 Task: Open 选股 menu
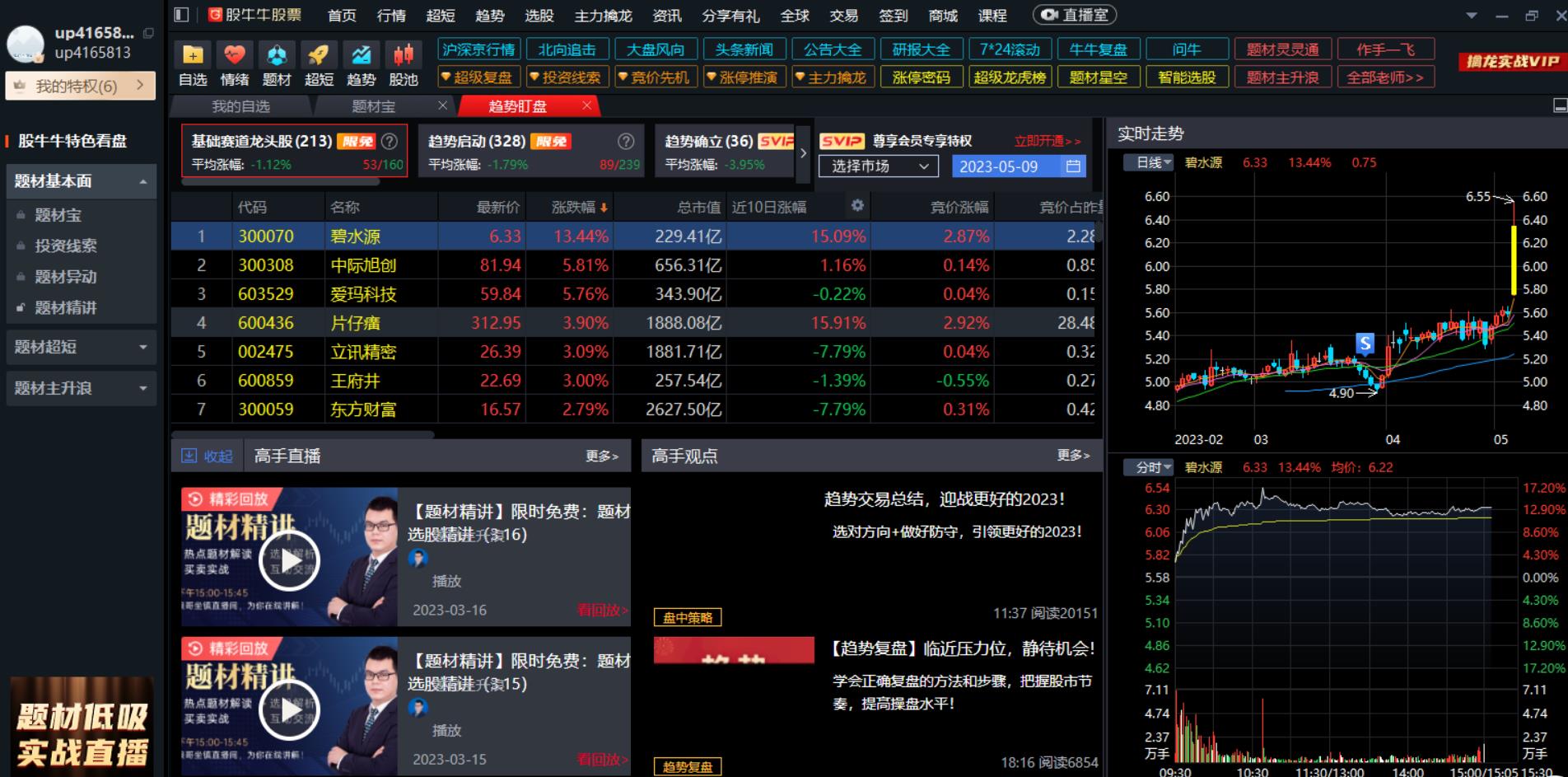coord(539,16)
